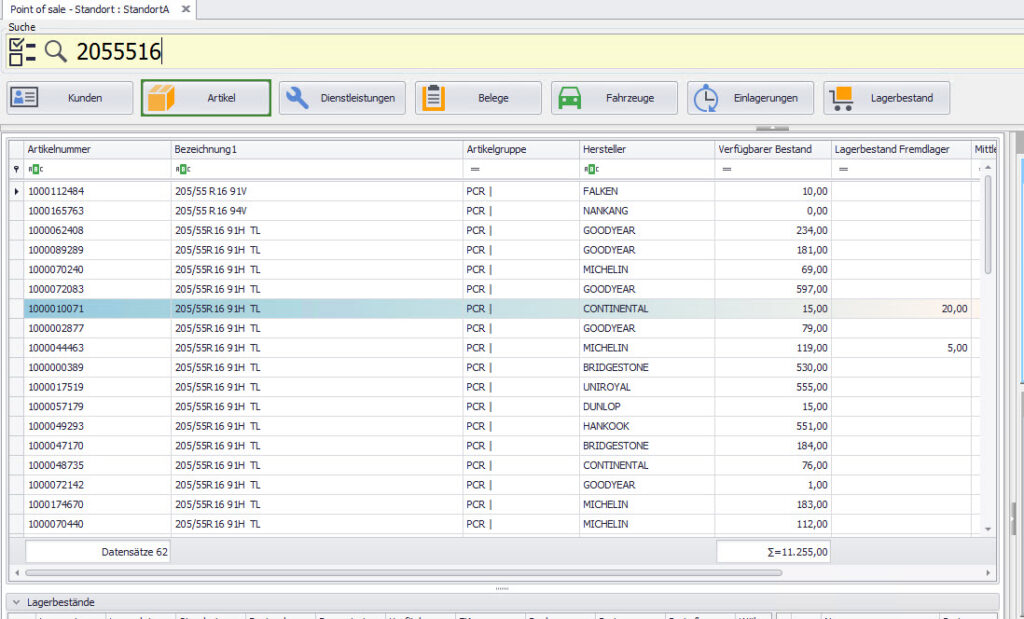Viewport: 1024px width, 619px height.
Task: Open the Kunden customer search
Action: coord(70,98)
